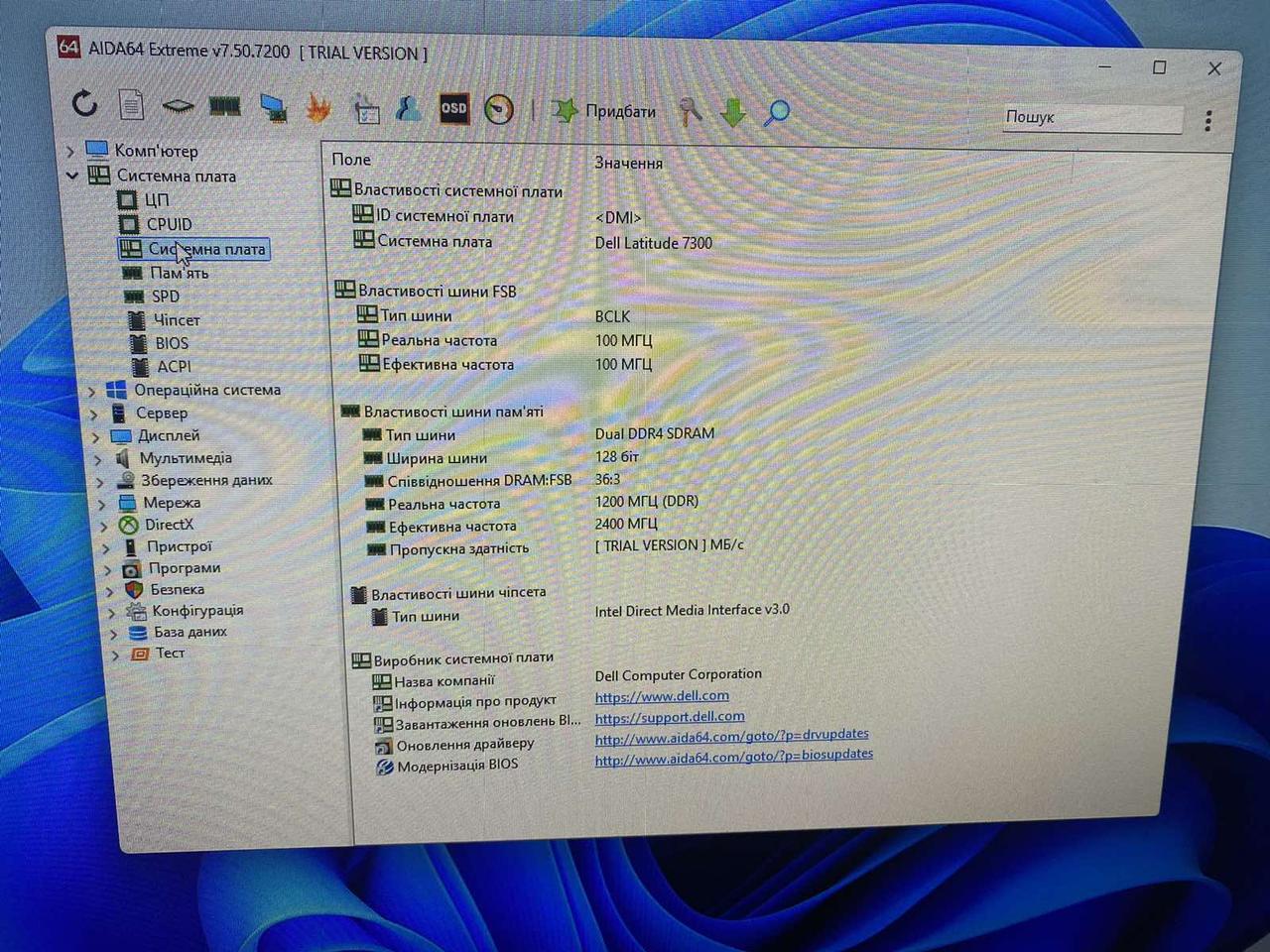
Task: Maximize the AIDA64 window
Action: pos(1159,67)
